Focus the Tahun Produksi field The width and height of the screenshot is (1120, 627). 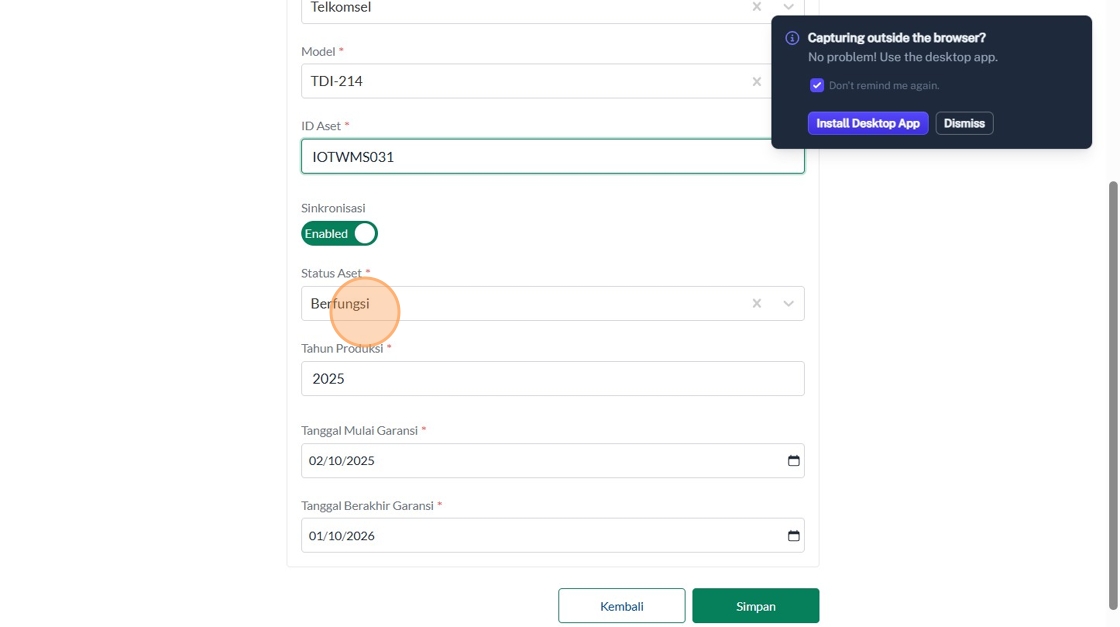552,379
